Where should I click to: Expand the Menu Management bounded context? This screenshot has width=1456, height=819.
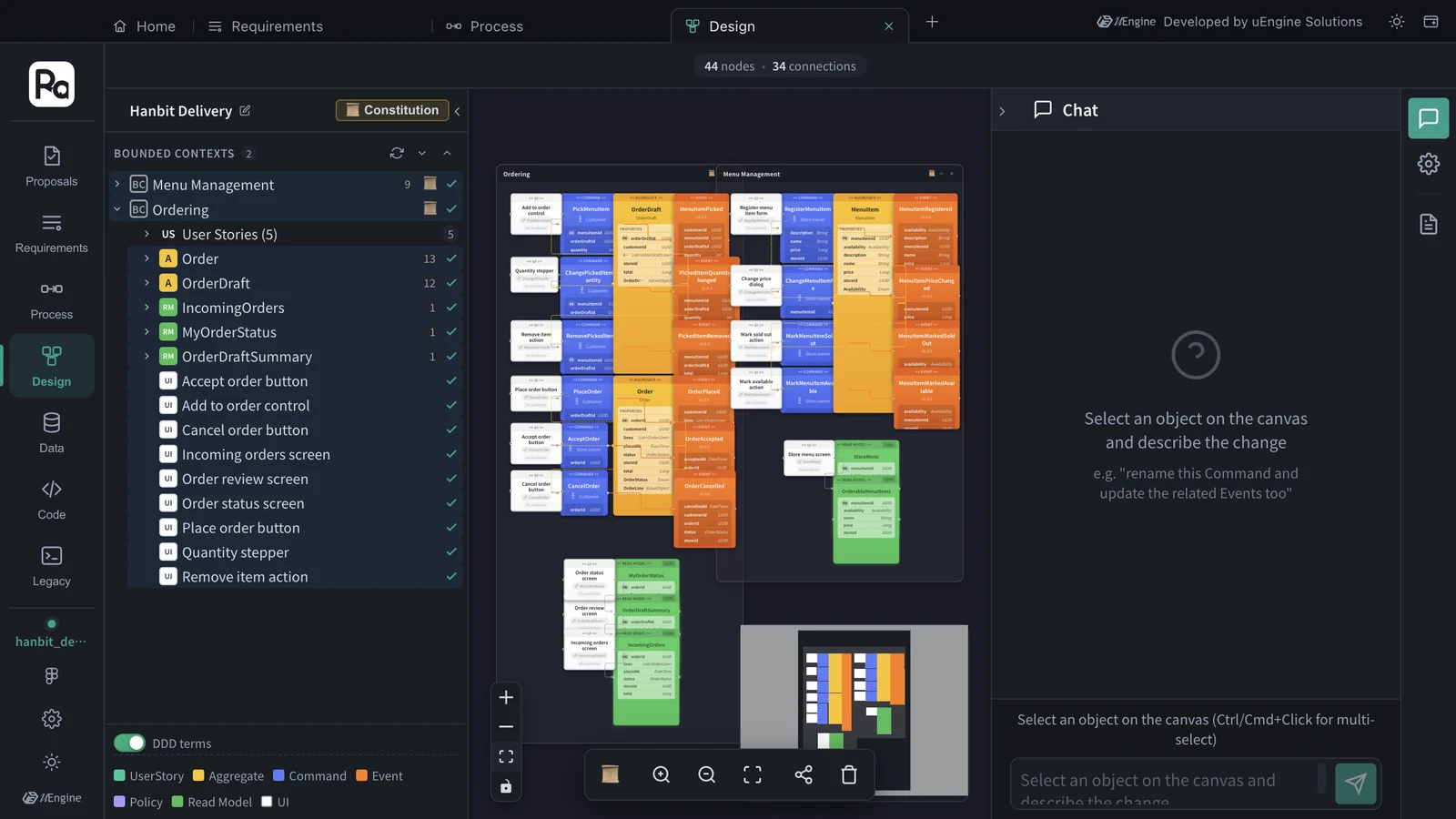click(x=117, y=184)
